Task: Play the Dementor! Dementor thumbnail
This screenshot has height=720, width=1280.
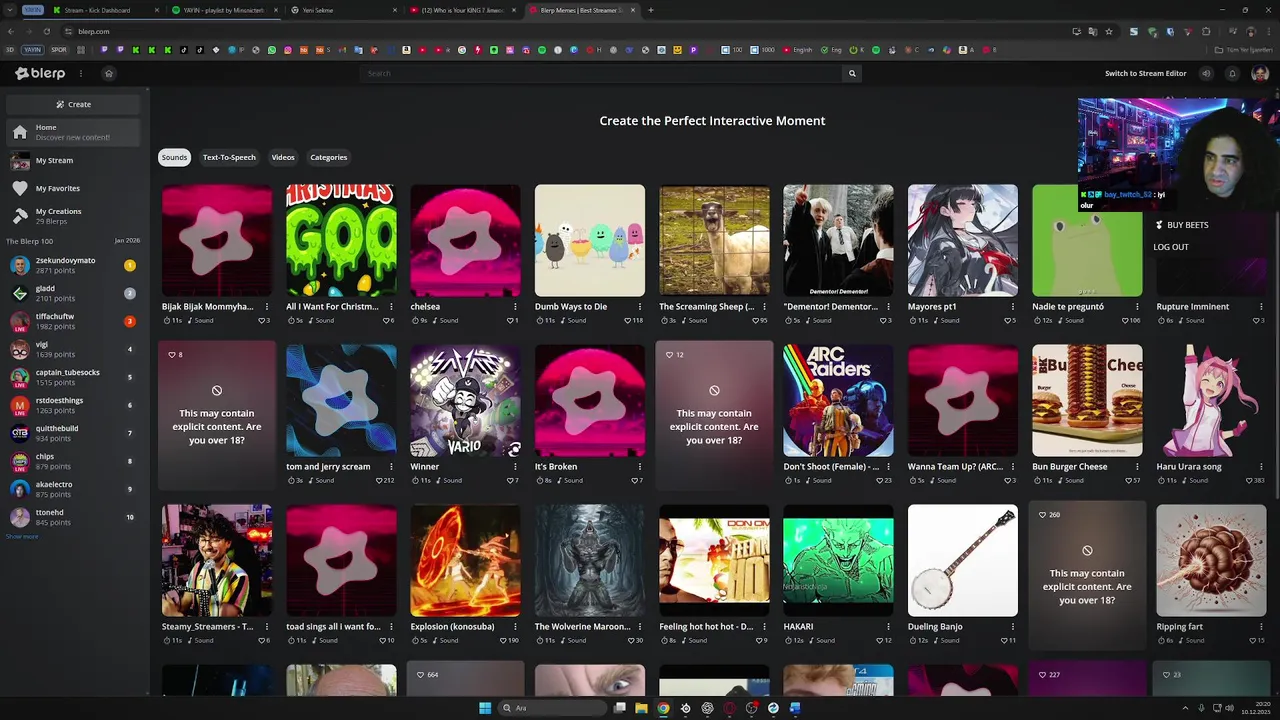Action: (x=838, y=240)
